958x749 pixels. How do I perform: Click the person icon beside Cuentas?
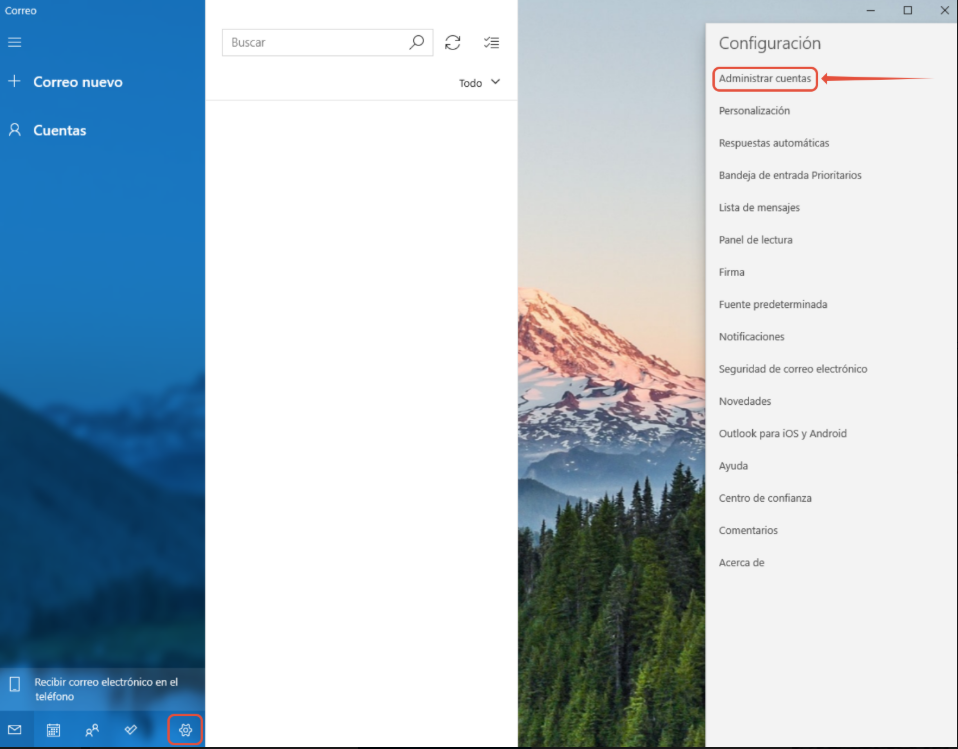coord(15,130)
